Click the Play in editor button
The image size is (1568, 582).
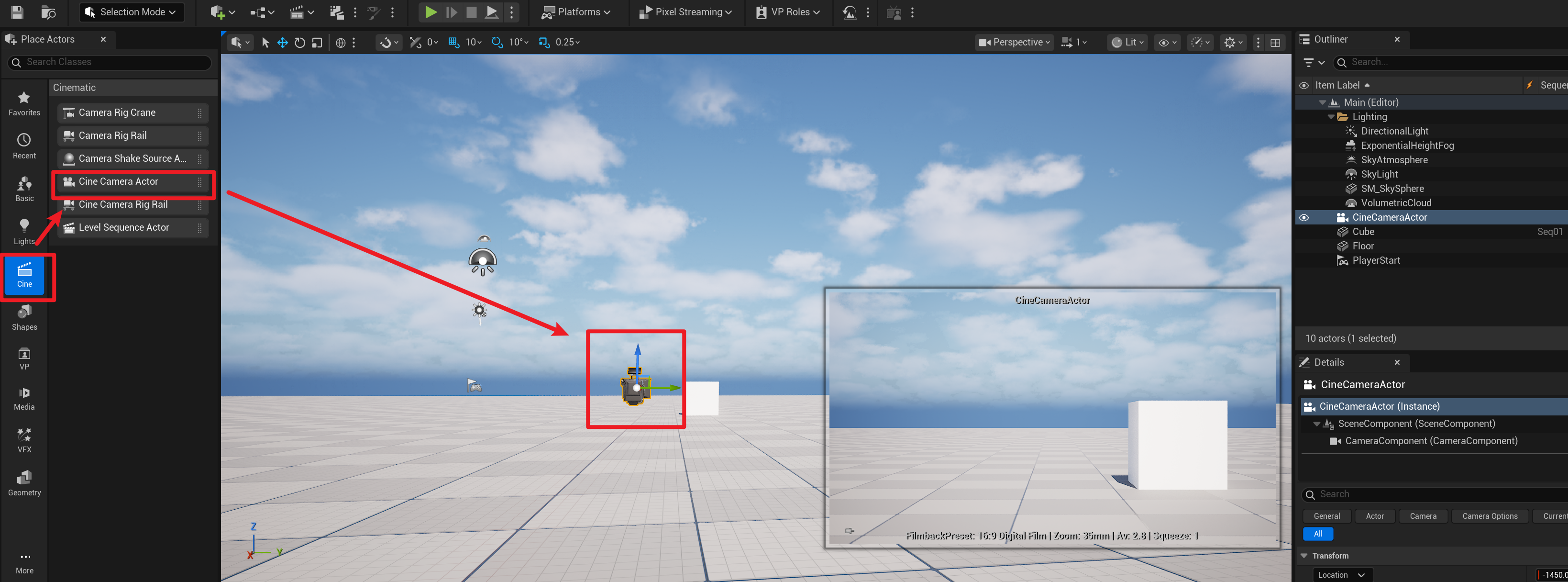431,11
